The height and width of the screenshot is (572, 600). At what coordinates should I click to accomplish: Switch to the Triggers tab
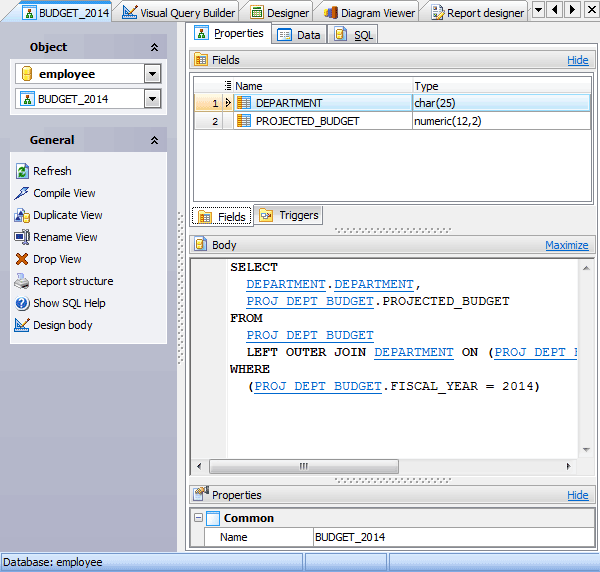pos(289,215)
